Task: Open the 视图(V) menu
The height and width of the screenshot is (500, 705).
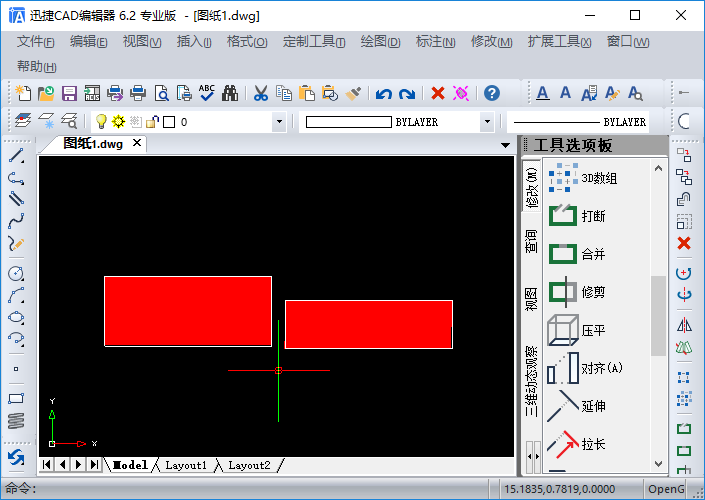Action: click(142, 42)
